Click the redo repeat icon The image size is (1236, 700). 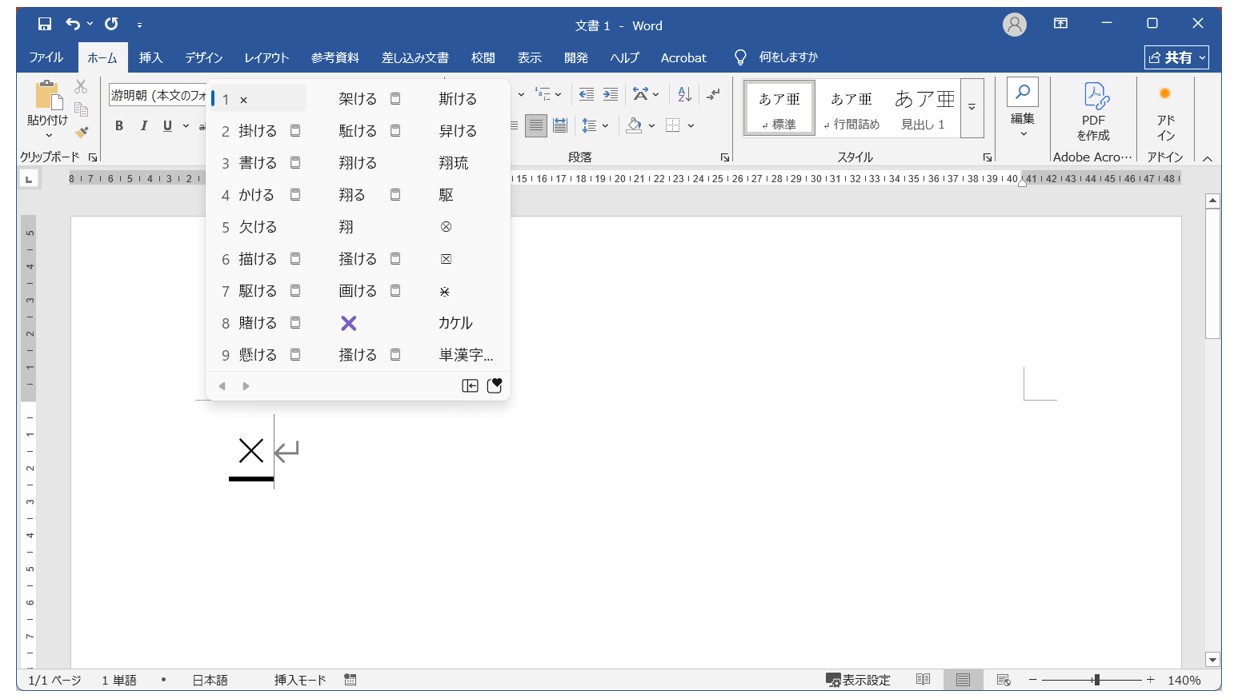(x=111, y=24)
